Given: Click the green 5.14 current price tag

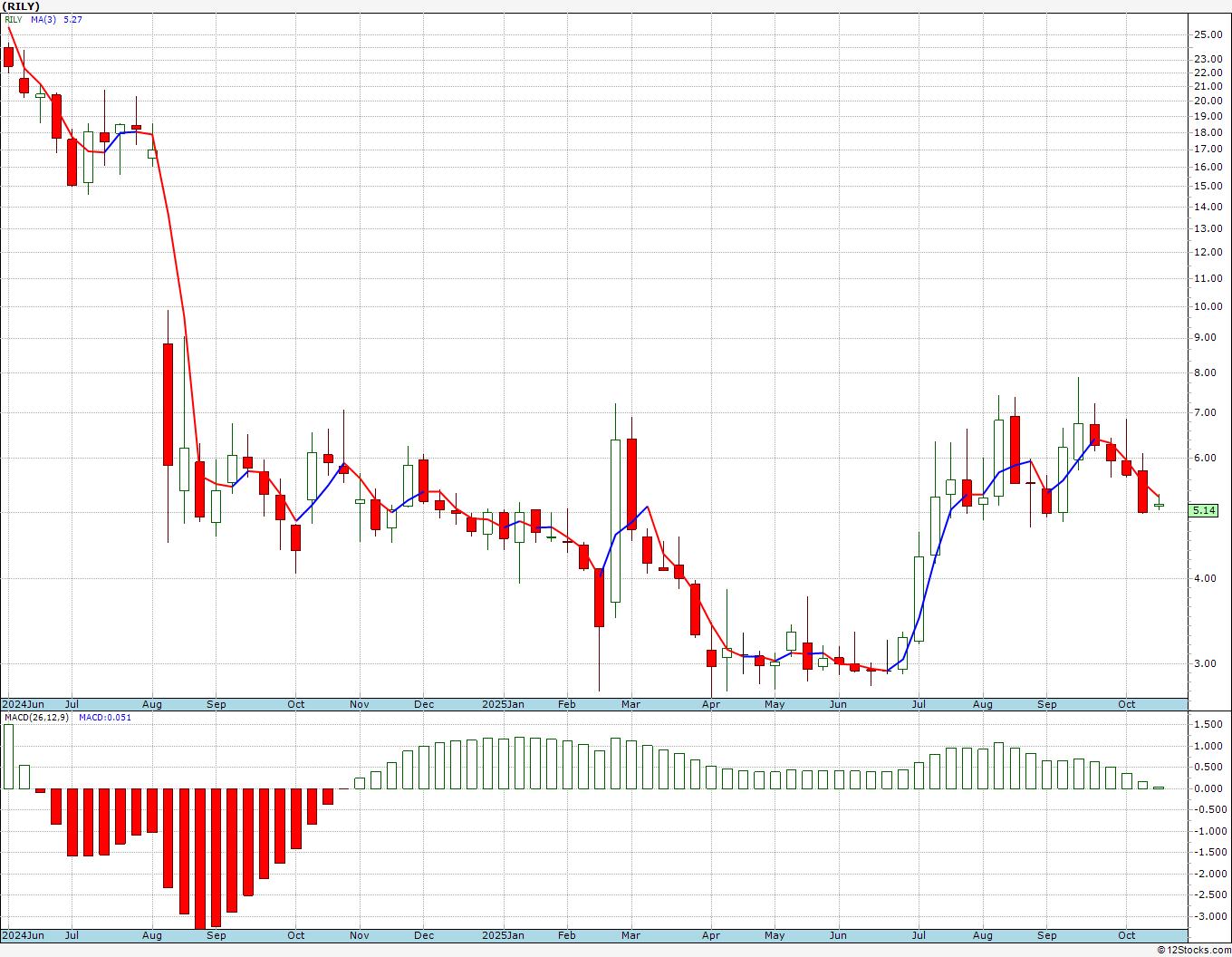Looking at the screenshot, I should 1204,510.
